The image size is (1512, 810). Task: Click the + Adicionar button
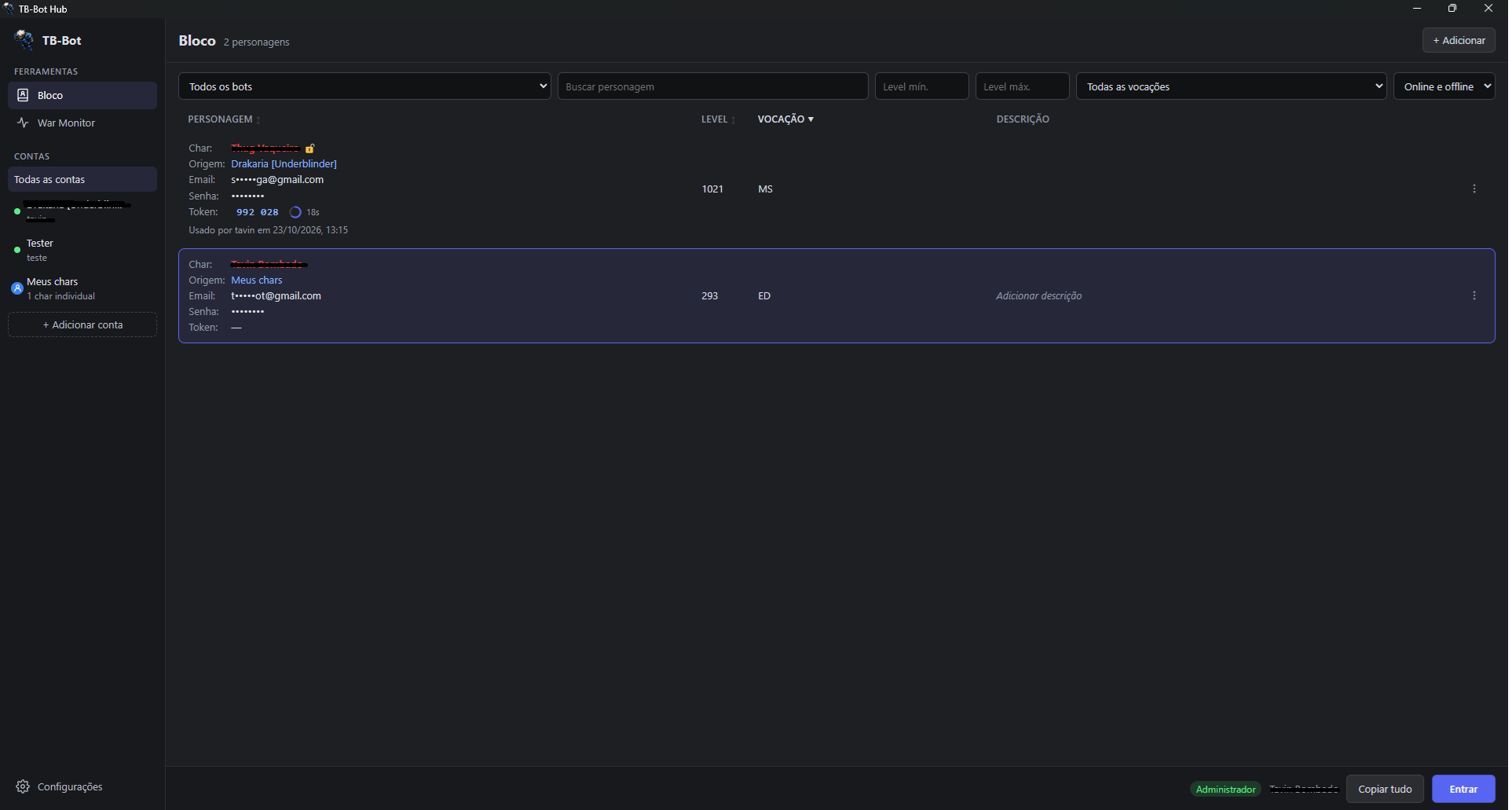coord(1459,40)
